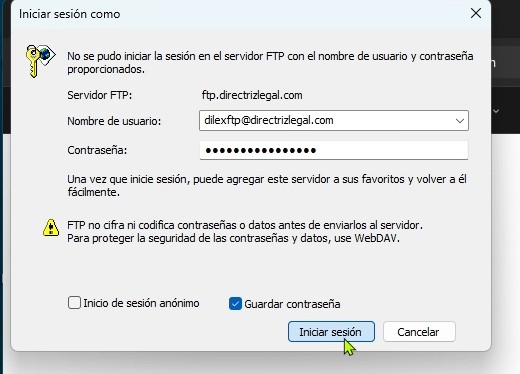Click the 'Nombre de usuario:' label
520x374 pixels.
(x=114, y=121)
